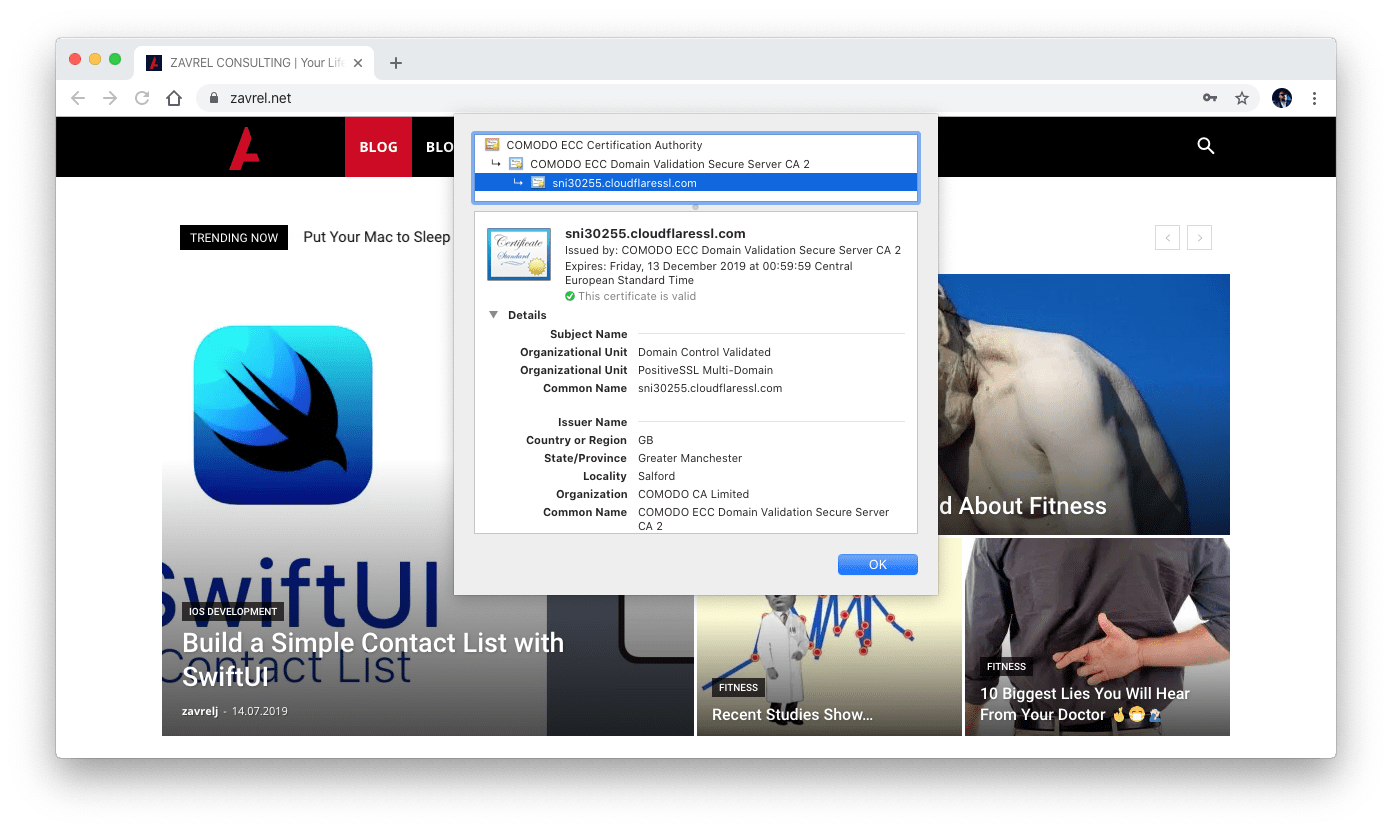Click the browser back arrow
1392x832 pixels.
tap(78, 98)
